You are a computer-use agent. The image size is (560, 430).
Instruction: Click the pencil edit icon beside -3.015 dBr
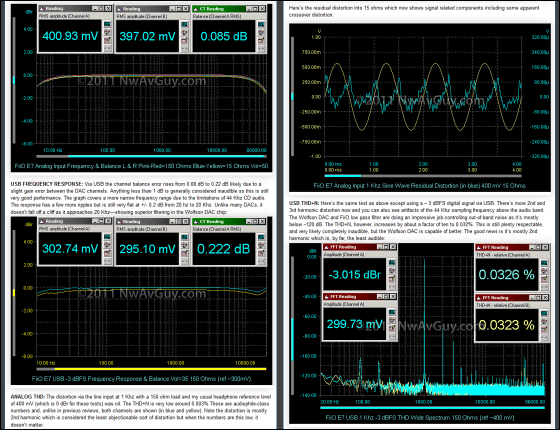pyautogui.click(x=392, y=279)
